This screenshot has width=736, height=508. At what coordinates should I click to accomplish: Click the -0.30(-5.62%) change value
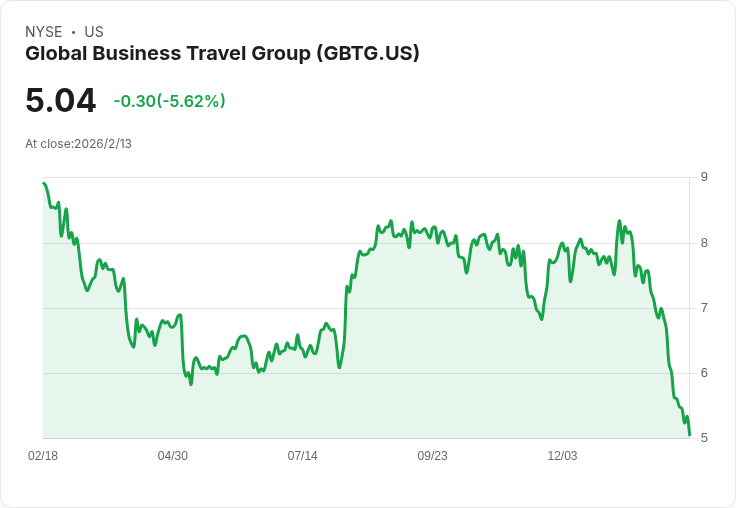[x=169, y=101]
